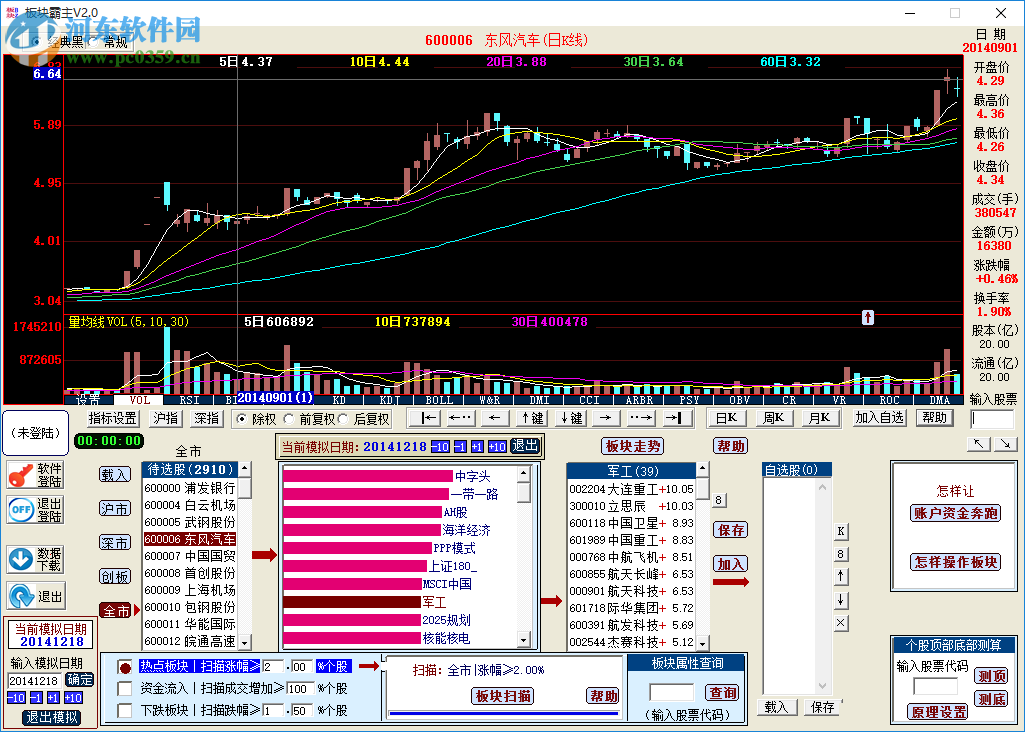Click the 自选股 list down chevron

tap(822, 686)
